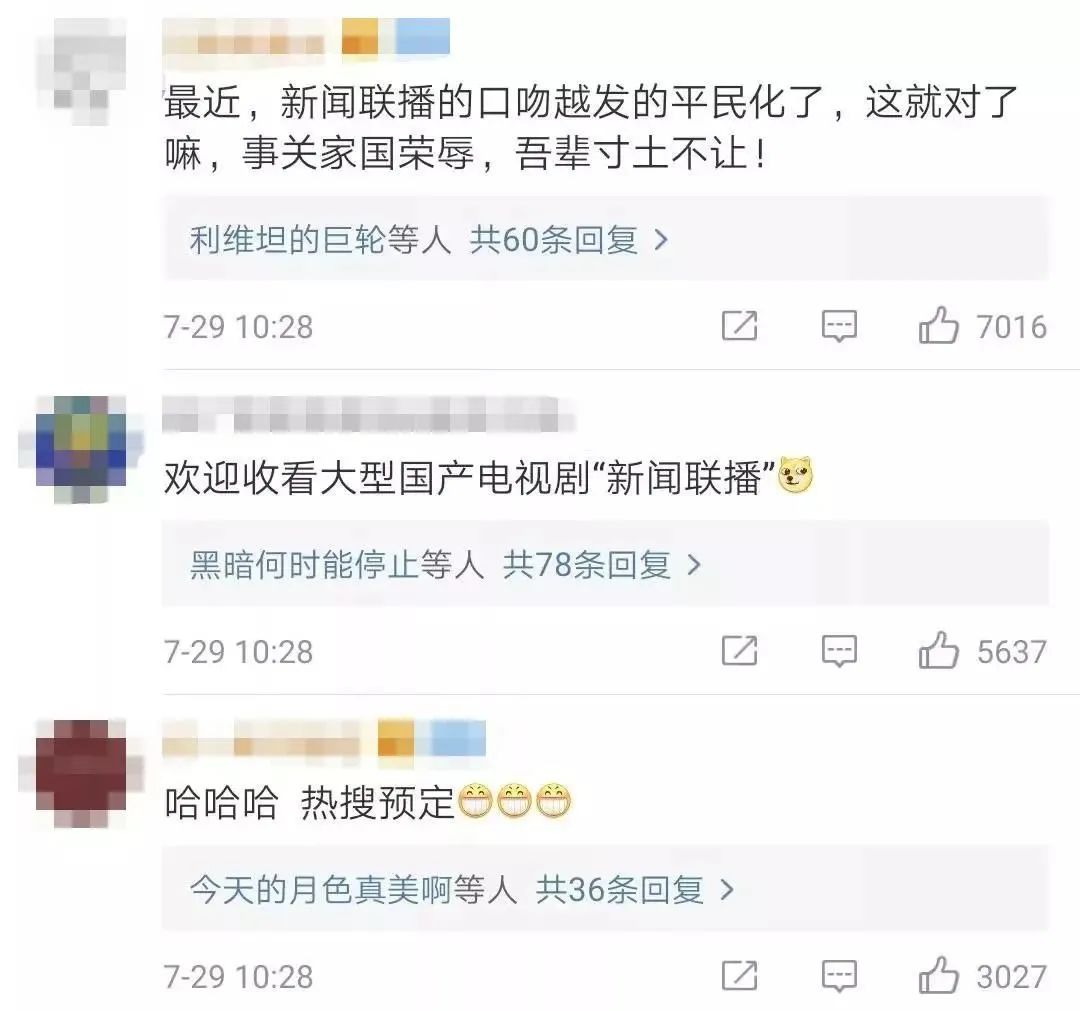Reply to the 国产电视剧 comment via bubble icon
The height and width of the screenshot is (1011, 1080).
pos(839,652)
